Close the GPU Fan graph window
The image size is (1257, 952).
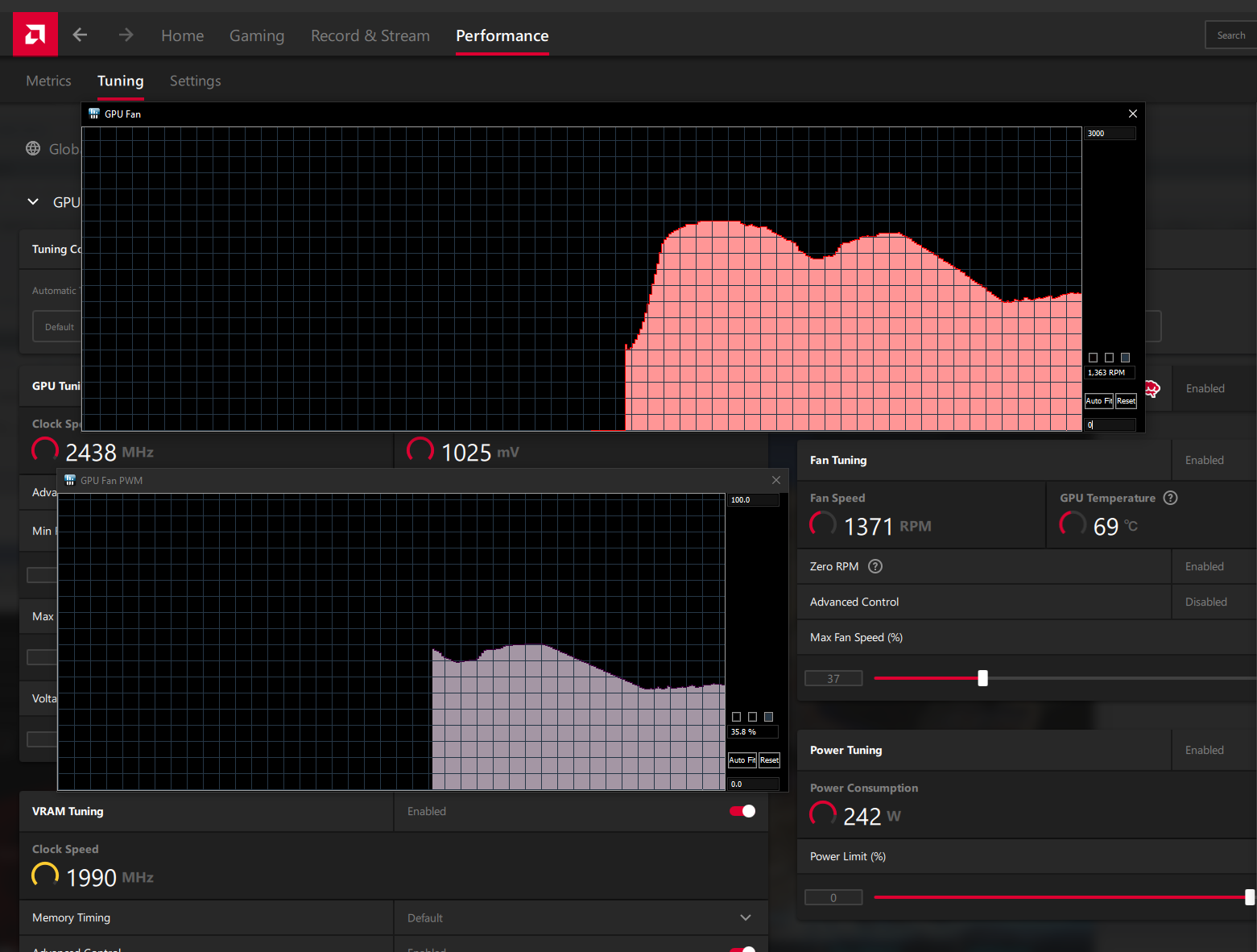point(1133,114)
